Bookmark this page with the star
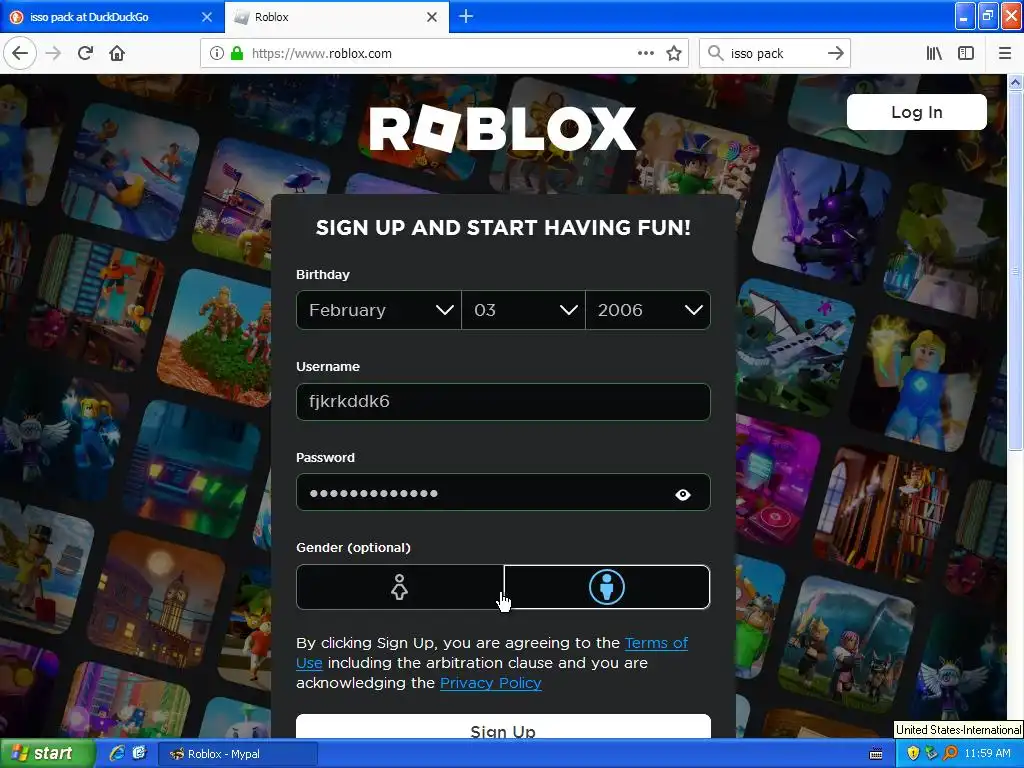1024x768 pixels. click(x=674, y=54)
